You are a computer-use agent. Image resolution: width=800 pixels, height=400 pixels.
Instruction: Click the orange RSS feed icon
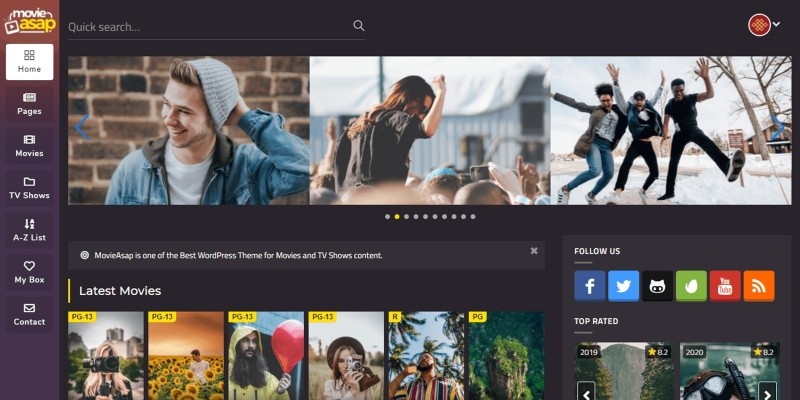tap(759, 286)
